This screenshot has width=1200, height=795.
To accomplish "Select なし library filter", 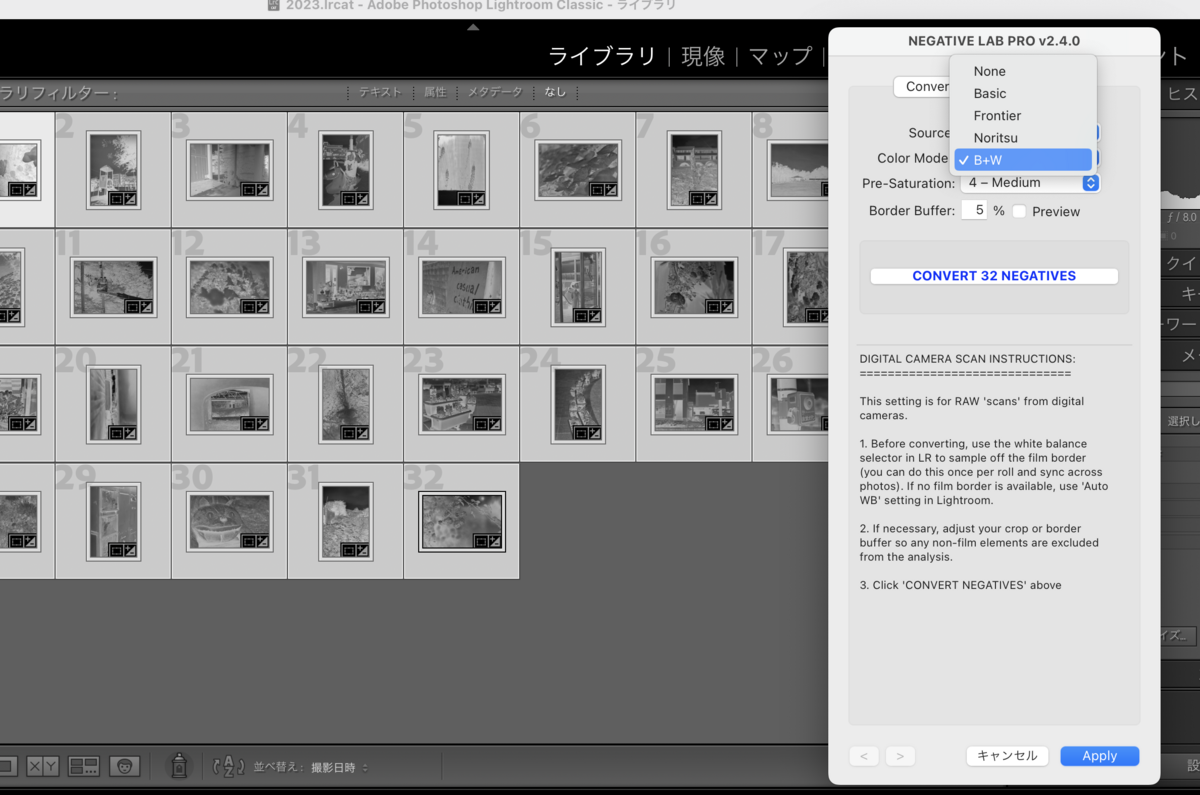I will coord(555,92).
